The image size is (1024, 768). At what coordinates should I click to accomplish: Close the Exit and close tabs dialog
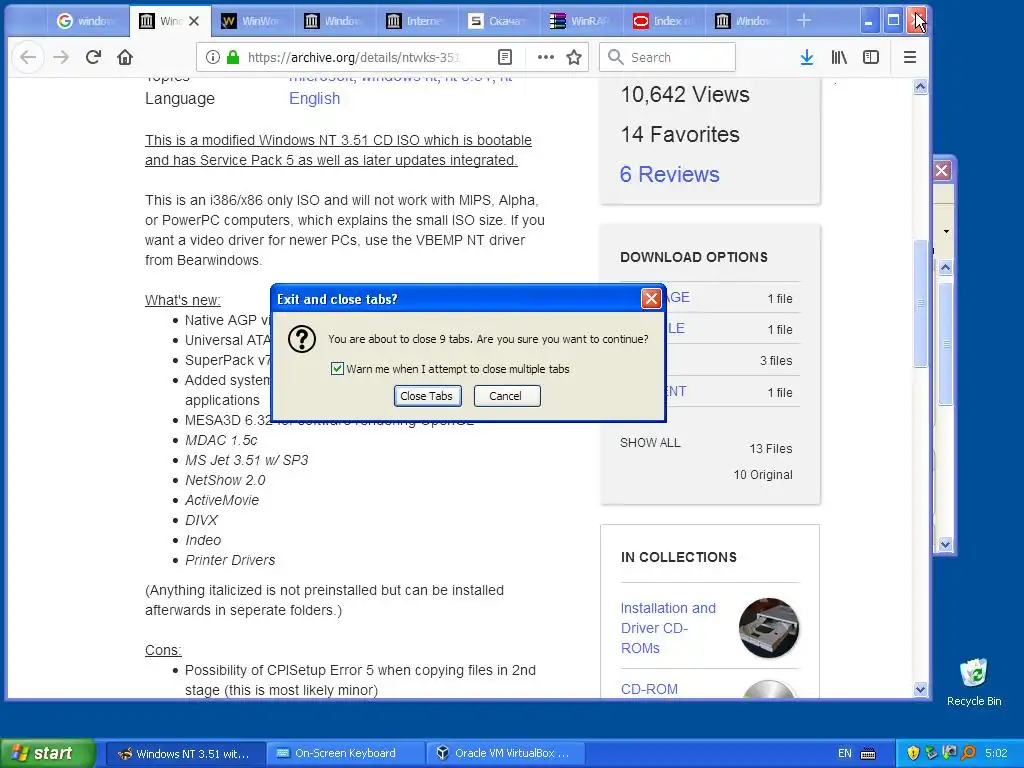point(650,299)
